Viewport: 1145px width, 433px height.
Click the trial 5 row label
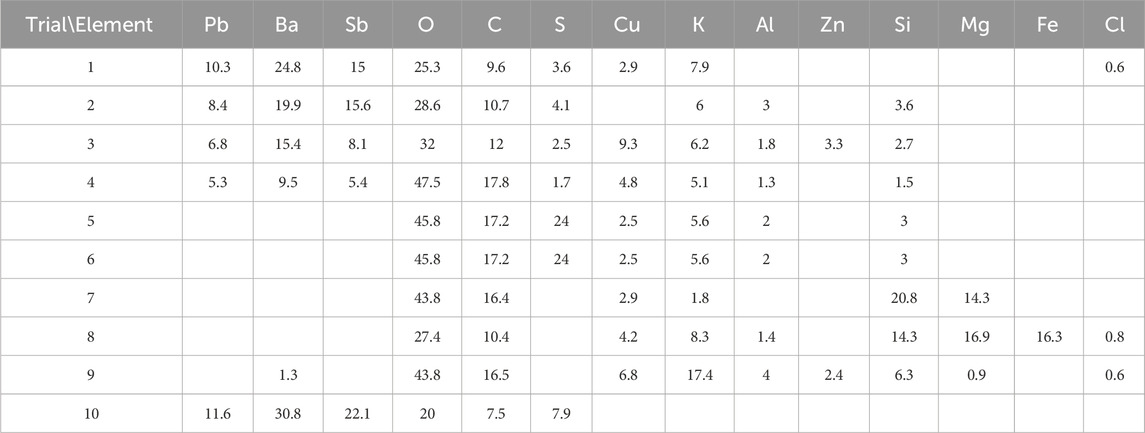point(91,221)
